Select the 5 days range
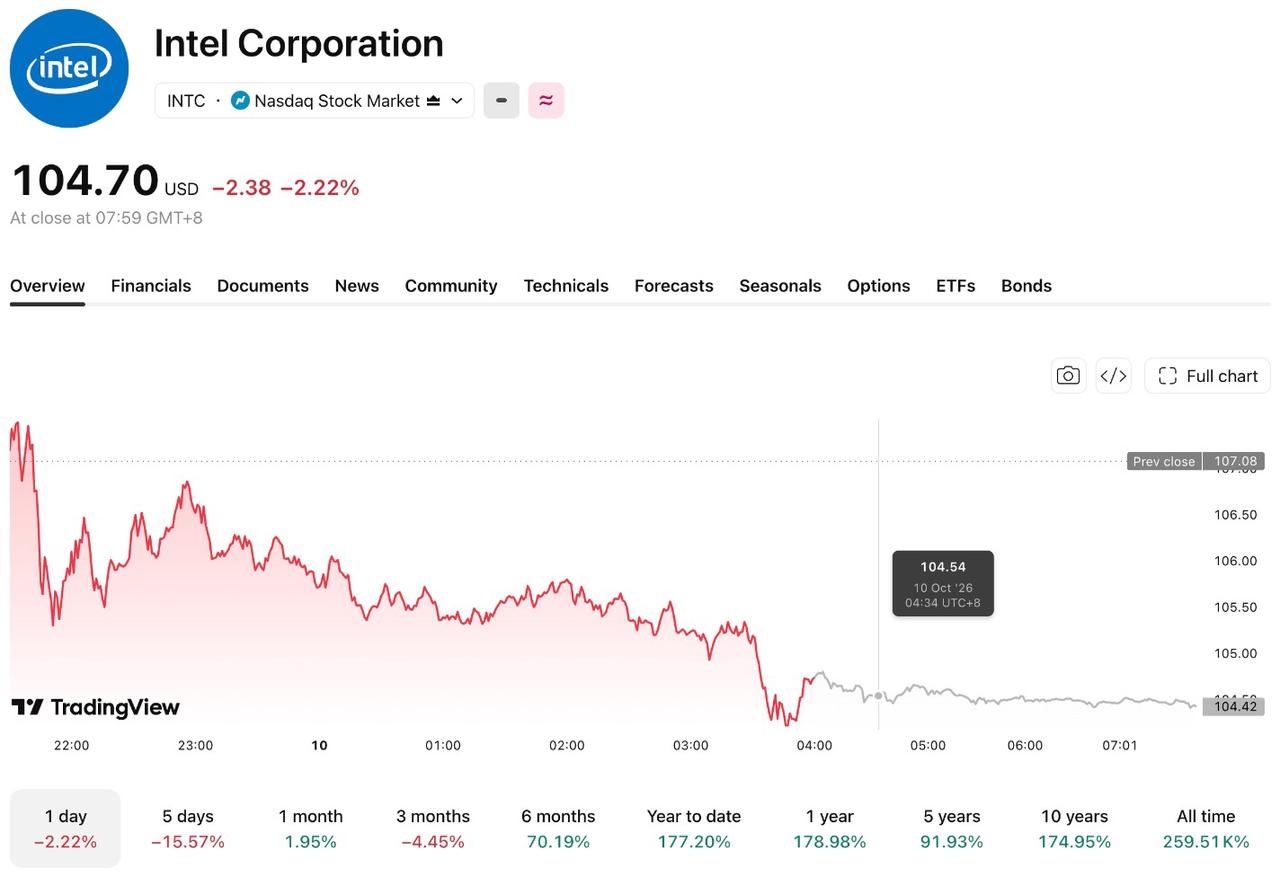Screen dimensions: 1280x877 (x=188, y=828)
